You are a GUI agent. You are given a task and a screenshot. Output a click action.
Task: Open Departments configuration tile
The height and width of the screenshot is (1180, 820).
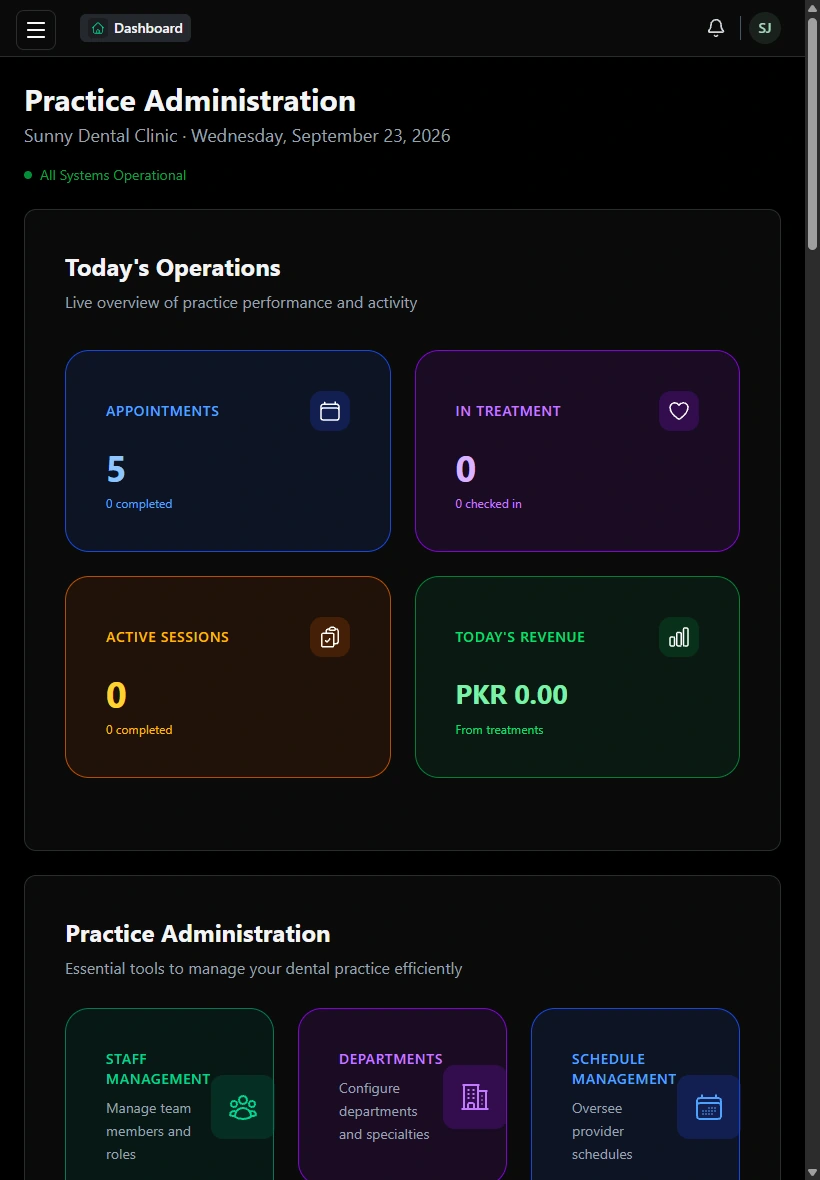click(402, 1094)
